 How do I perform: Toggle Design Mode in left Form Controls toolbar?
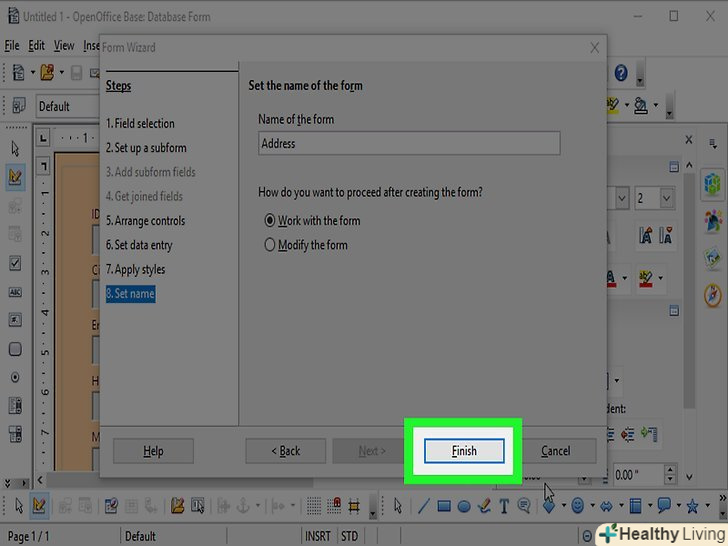click(x=15, y=177)
